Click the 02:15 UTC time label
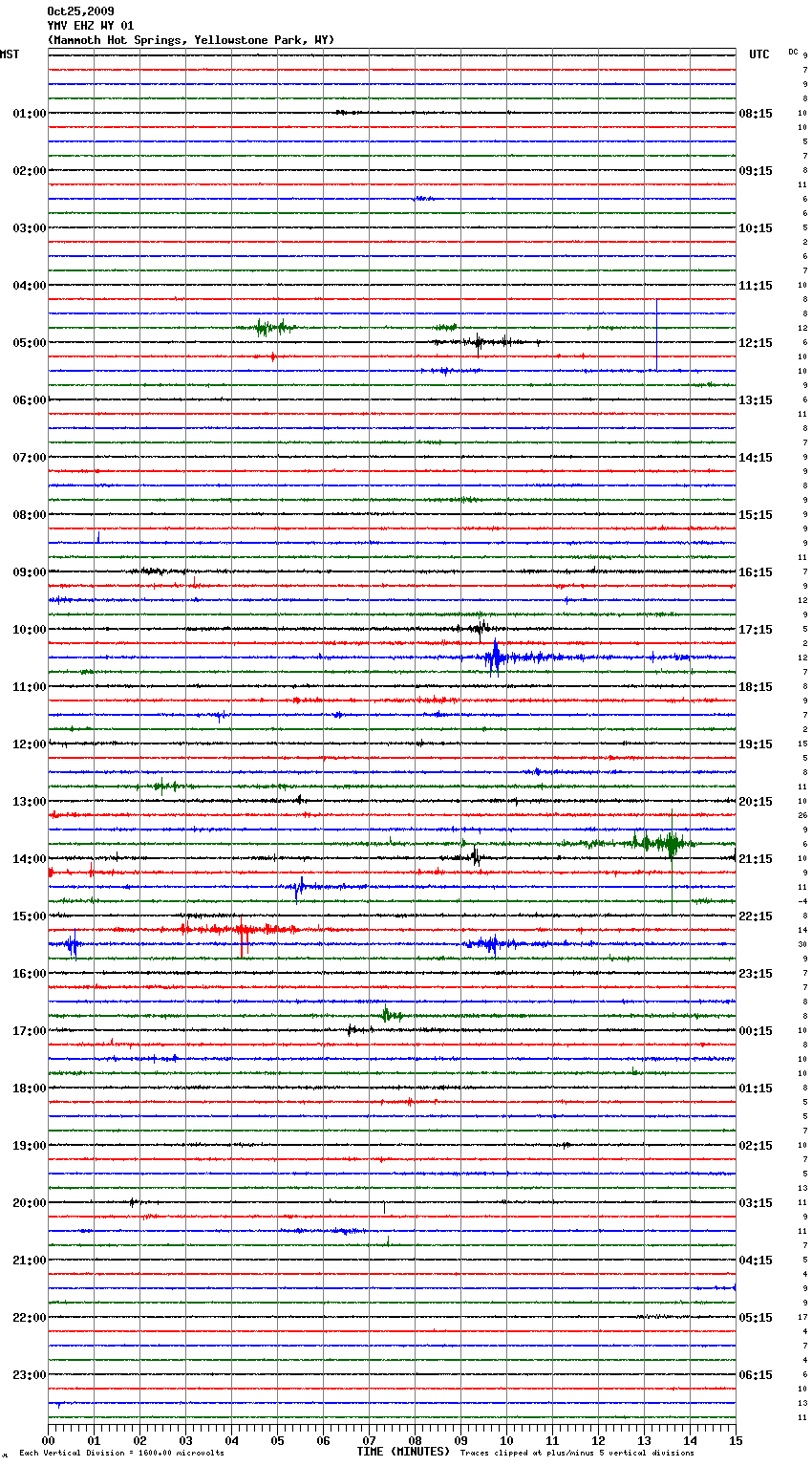 (756, 1146)
